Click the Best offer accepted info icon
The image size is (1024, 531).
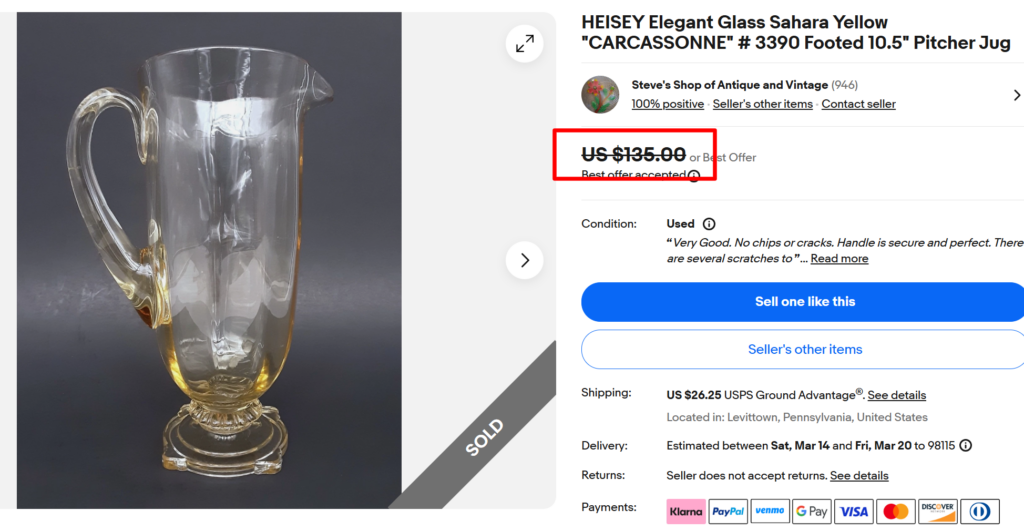(694, 176)
